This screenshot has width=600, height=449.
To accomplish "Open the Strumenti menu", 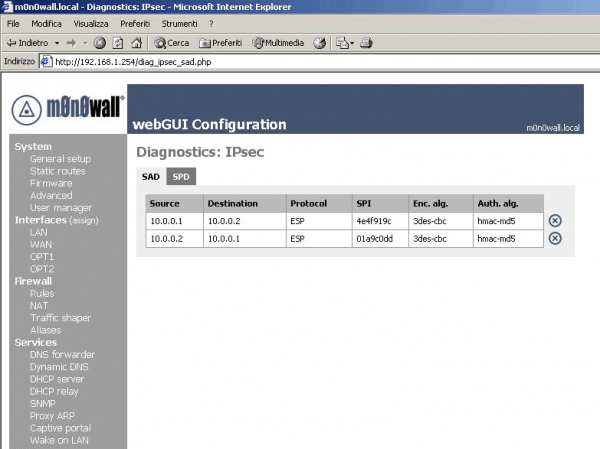I will pos(180,23).
